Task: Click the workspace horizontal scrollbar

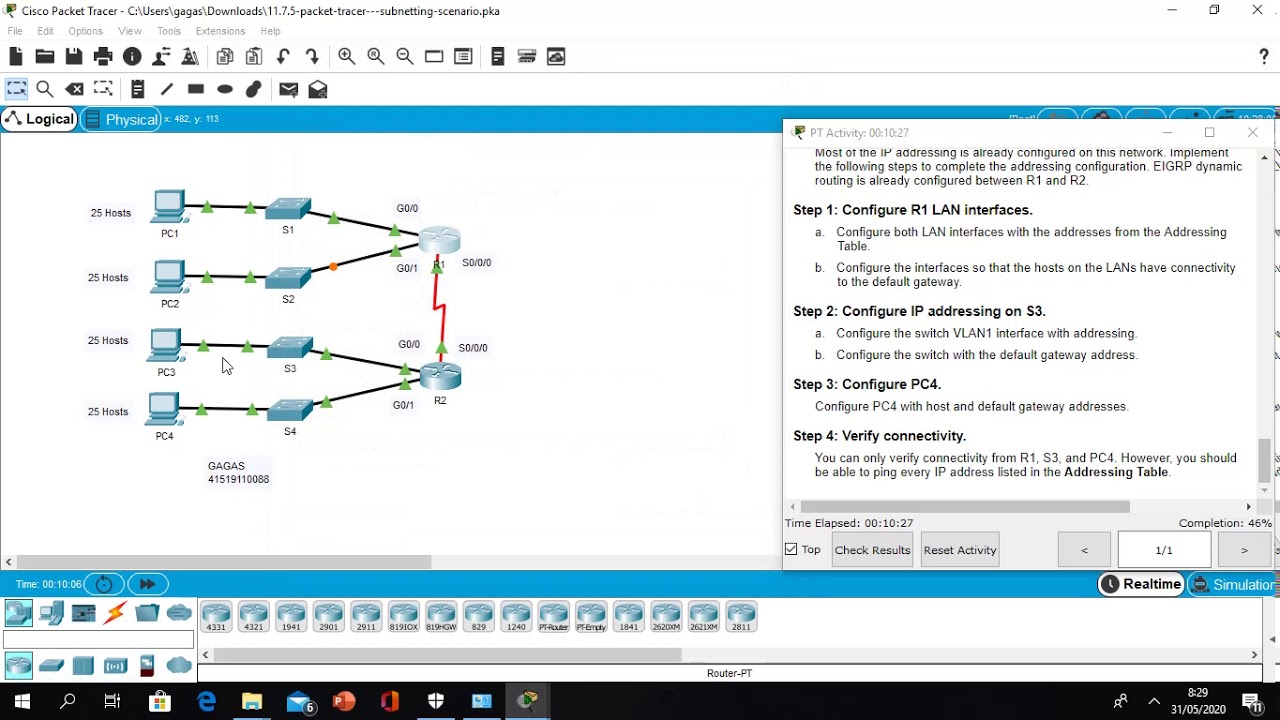Action: pos(224,563)
